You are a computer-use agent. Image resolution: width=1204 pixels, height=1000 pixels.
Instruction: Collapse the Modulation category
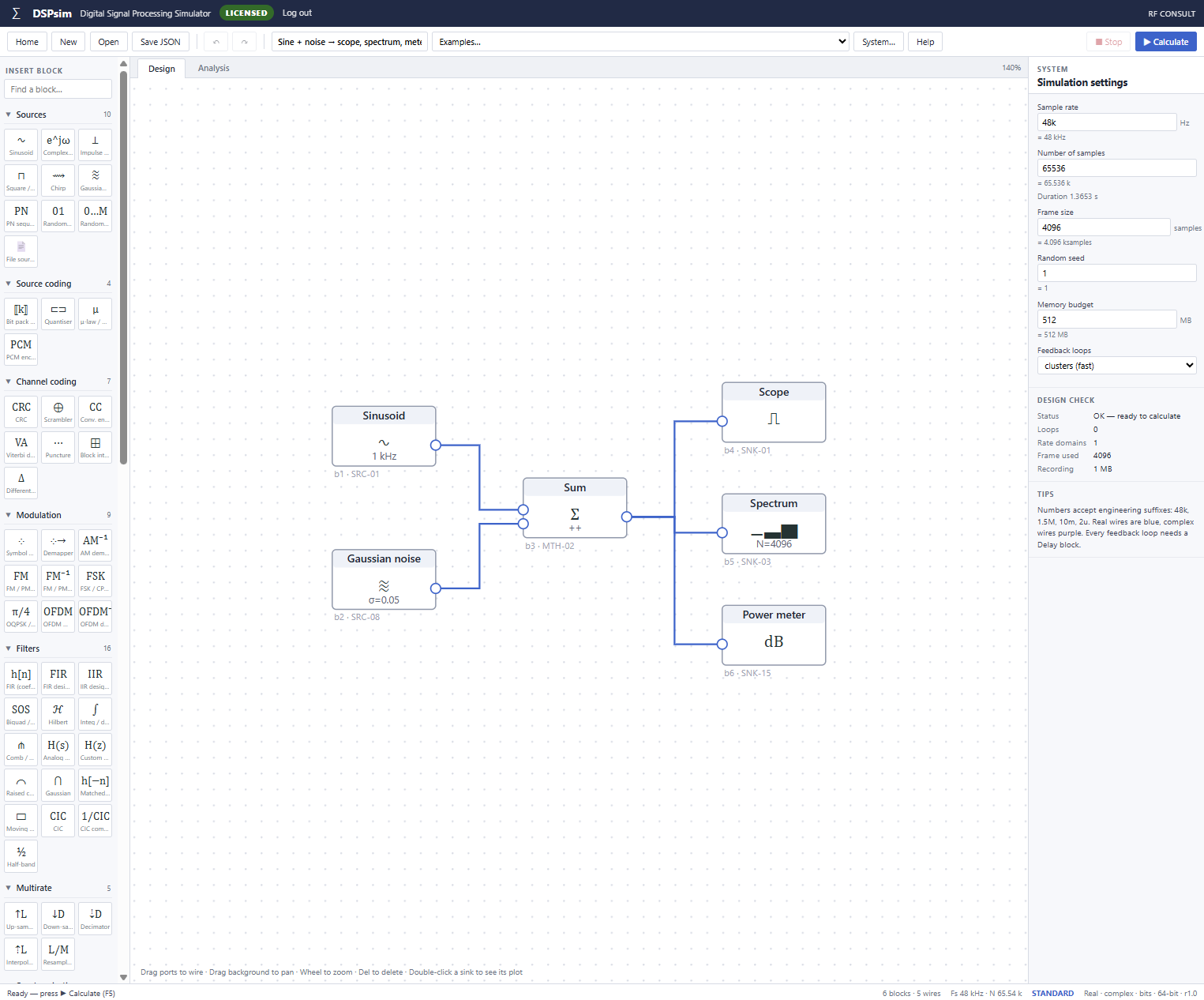click(58, 515)
